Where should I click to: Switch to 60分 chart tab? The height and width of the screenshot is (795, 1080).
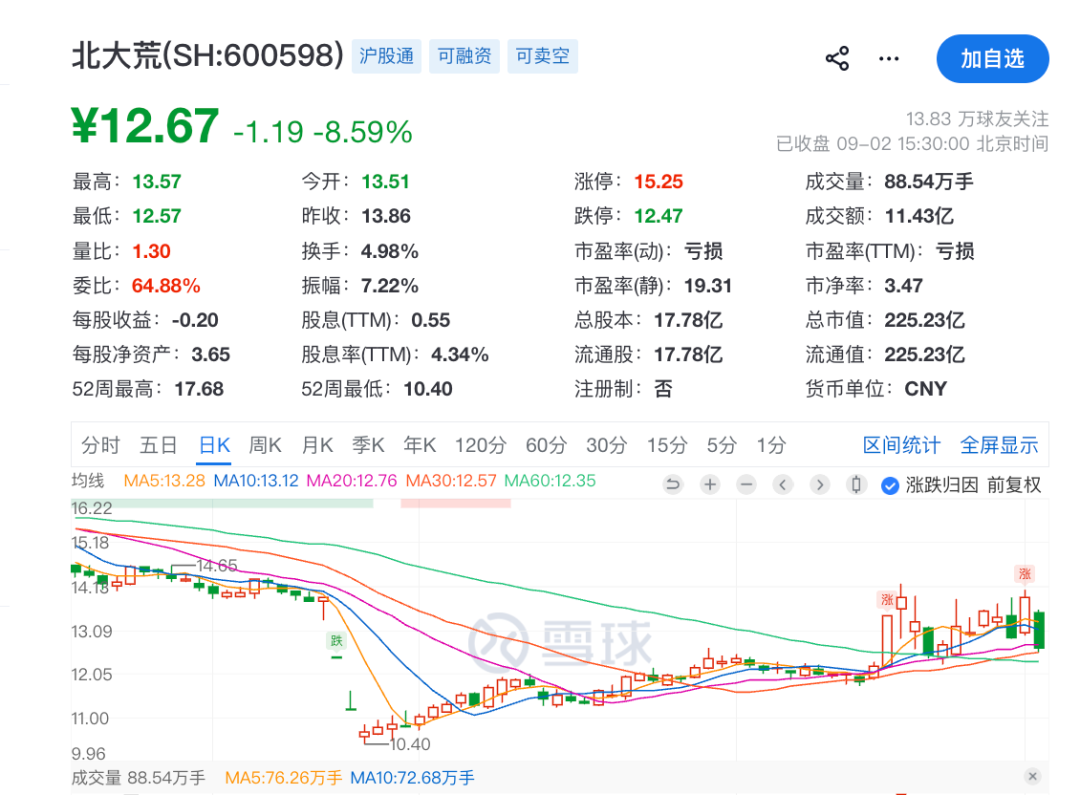coord(546,445)
